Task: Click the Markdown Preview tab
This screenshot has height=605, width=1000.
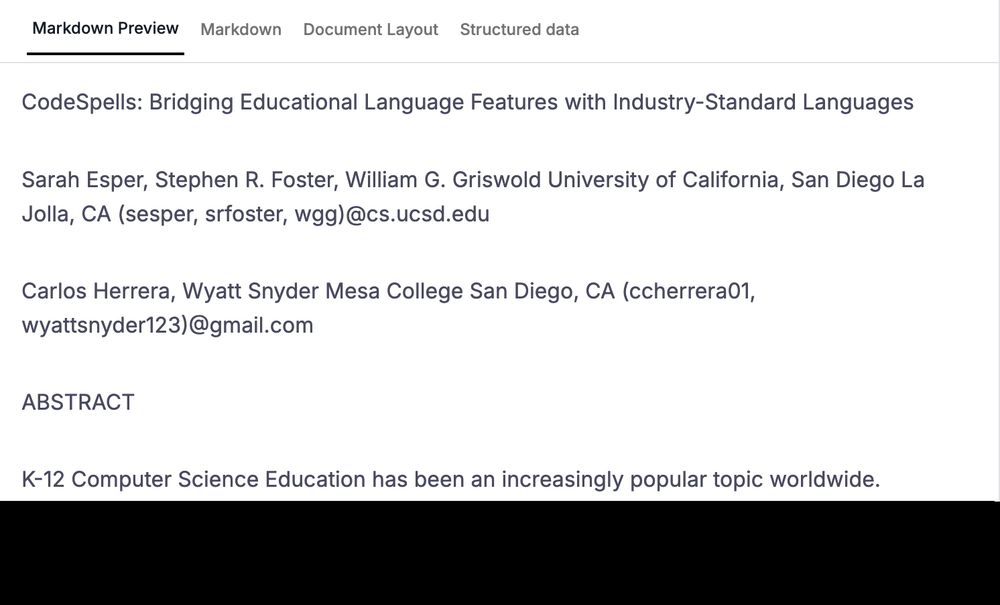Action: coord(105,29)
